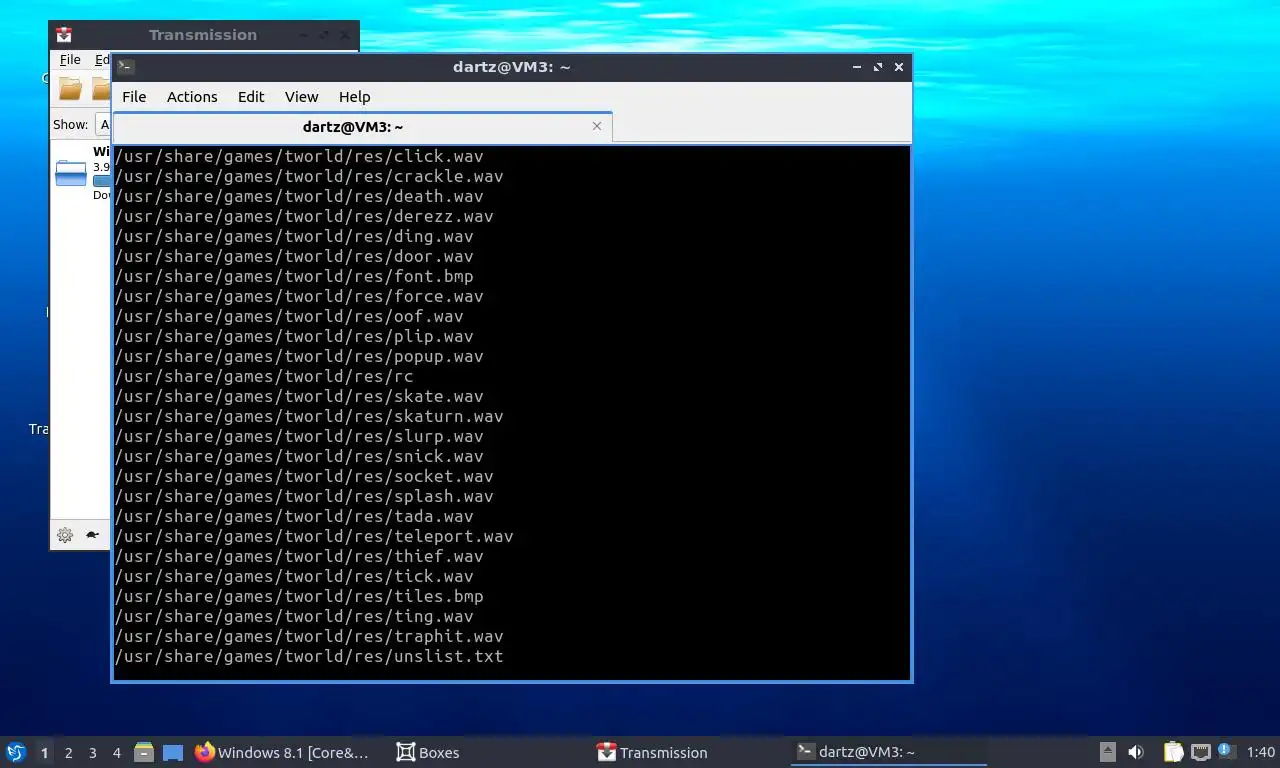The height and width of the screenshot is (768, 1280).
Task: Click the traphit.wav path line in terminal
Action: pos(309,637)
